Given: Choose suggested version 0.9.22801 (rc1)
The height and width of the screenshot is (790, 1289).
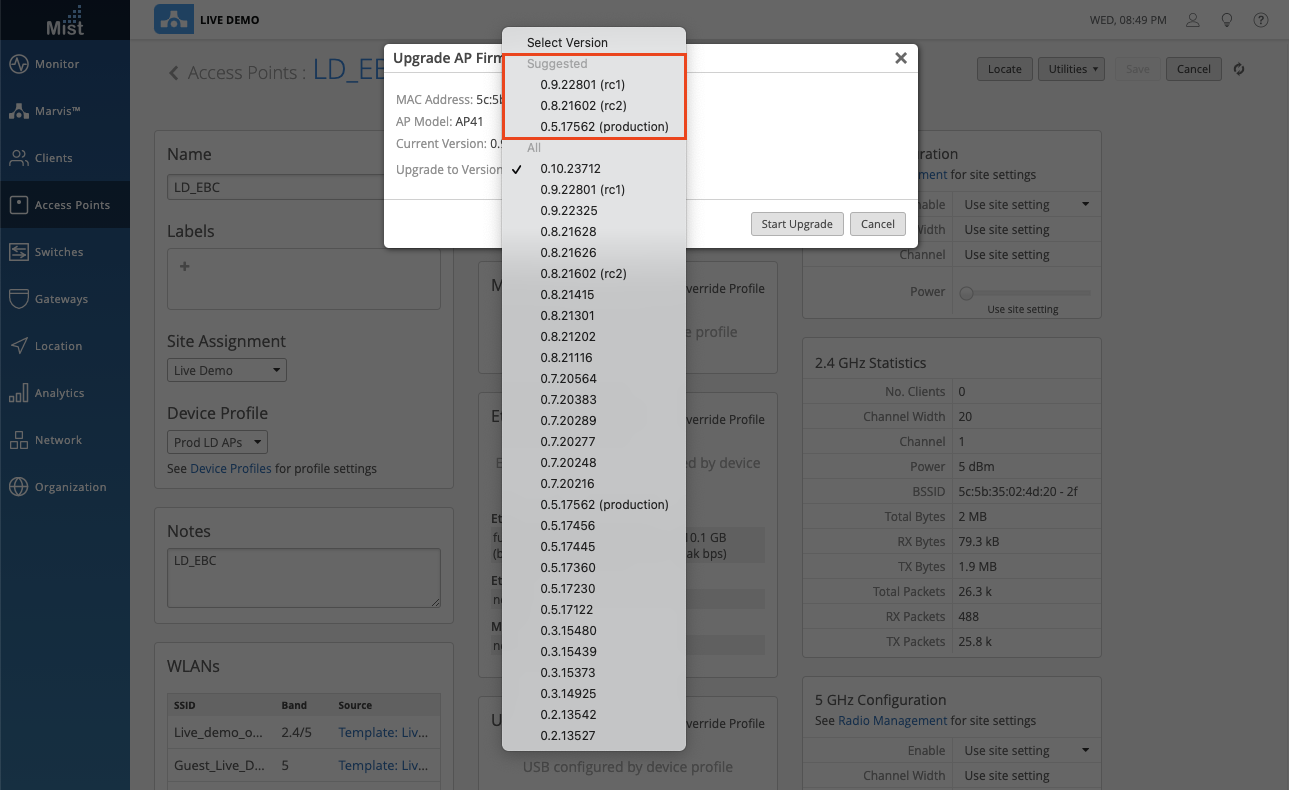Looking at the screenshot, I should (x=594, y=84).
